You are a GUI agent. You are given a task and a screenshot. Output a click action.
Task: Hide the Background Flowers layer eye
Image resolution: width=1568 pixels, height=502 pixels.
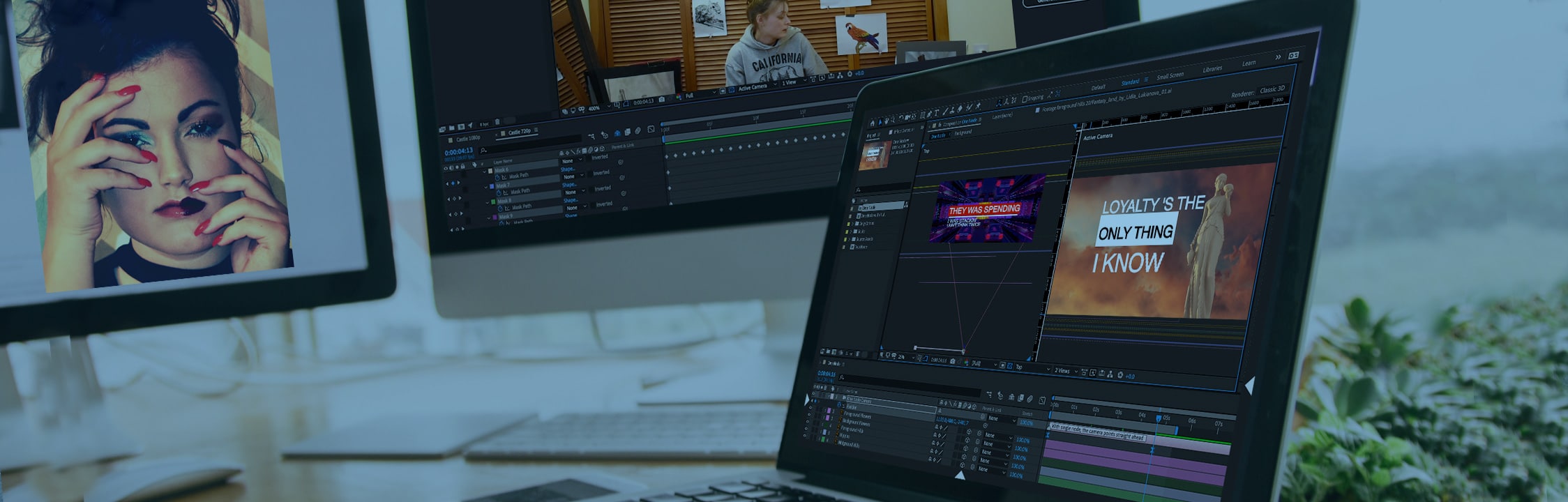click(x=809, y=414)
